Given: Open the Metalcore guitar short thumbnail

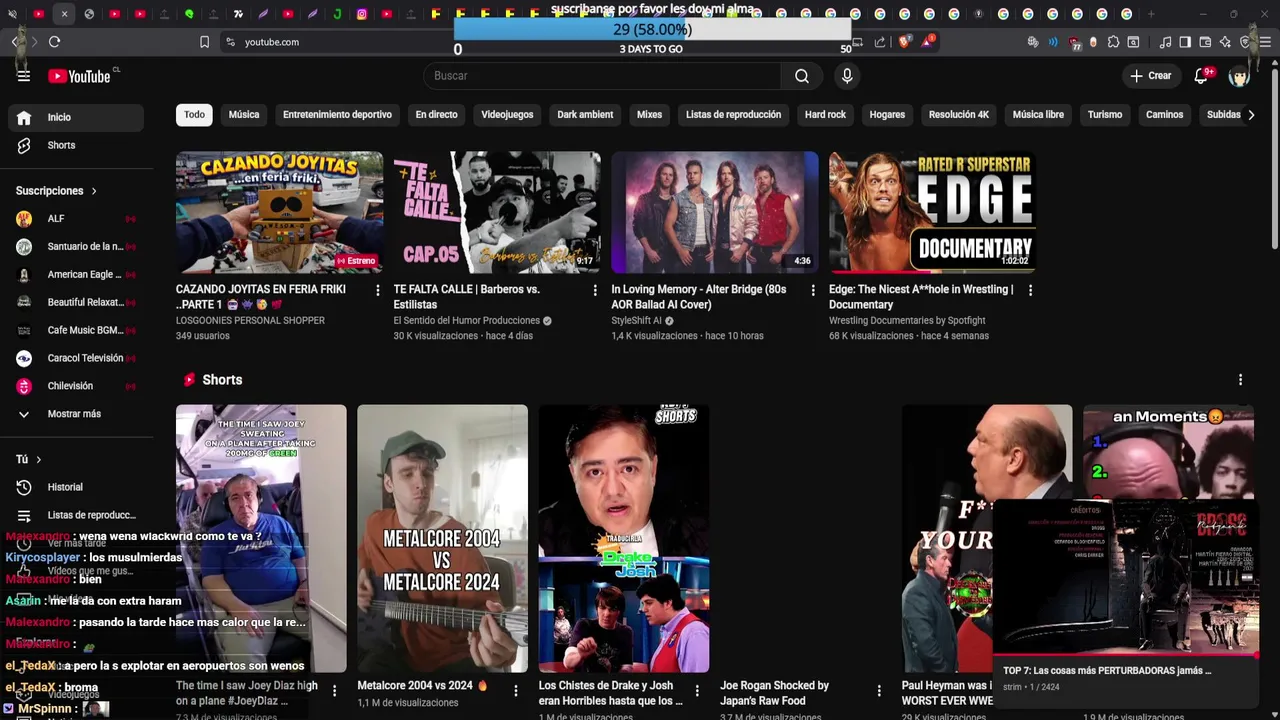Looking at the screenshot, I should (442, 538).
